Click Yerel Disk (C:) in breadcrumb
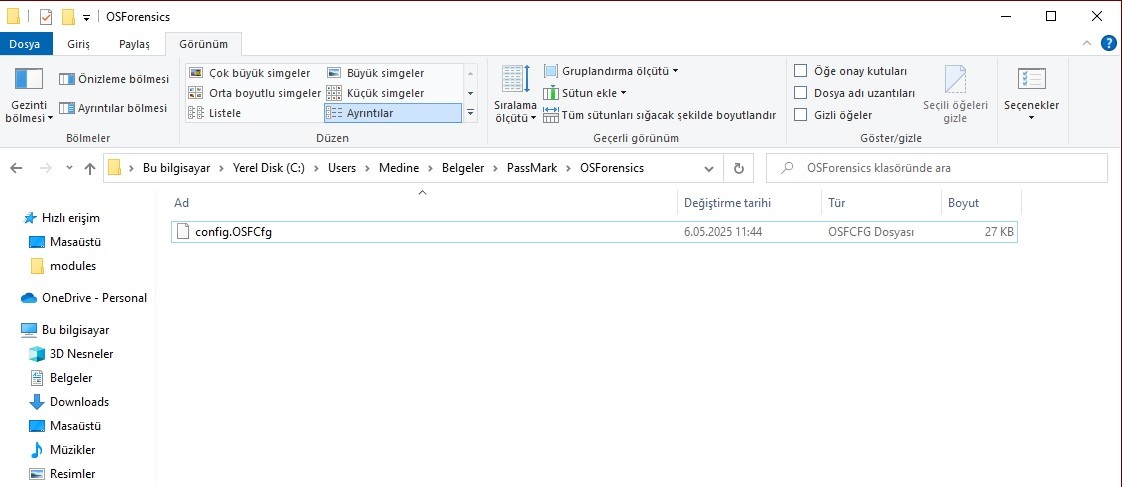This screenshot has height=487, width=1122. click(x=269, y=169)
